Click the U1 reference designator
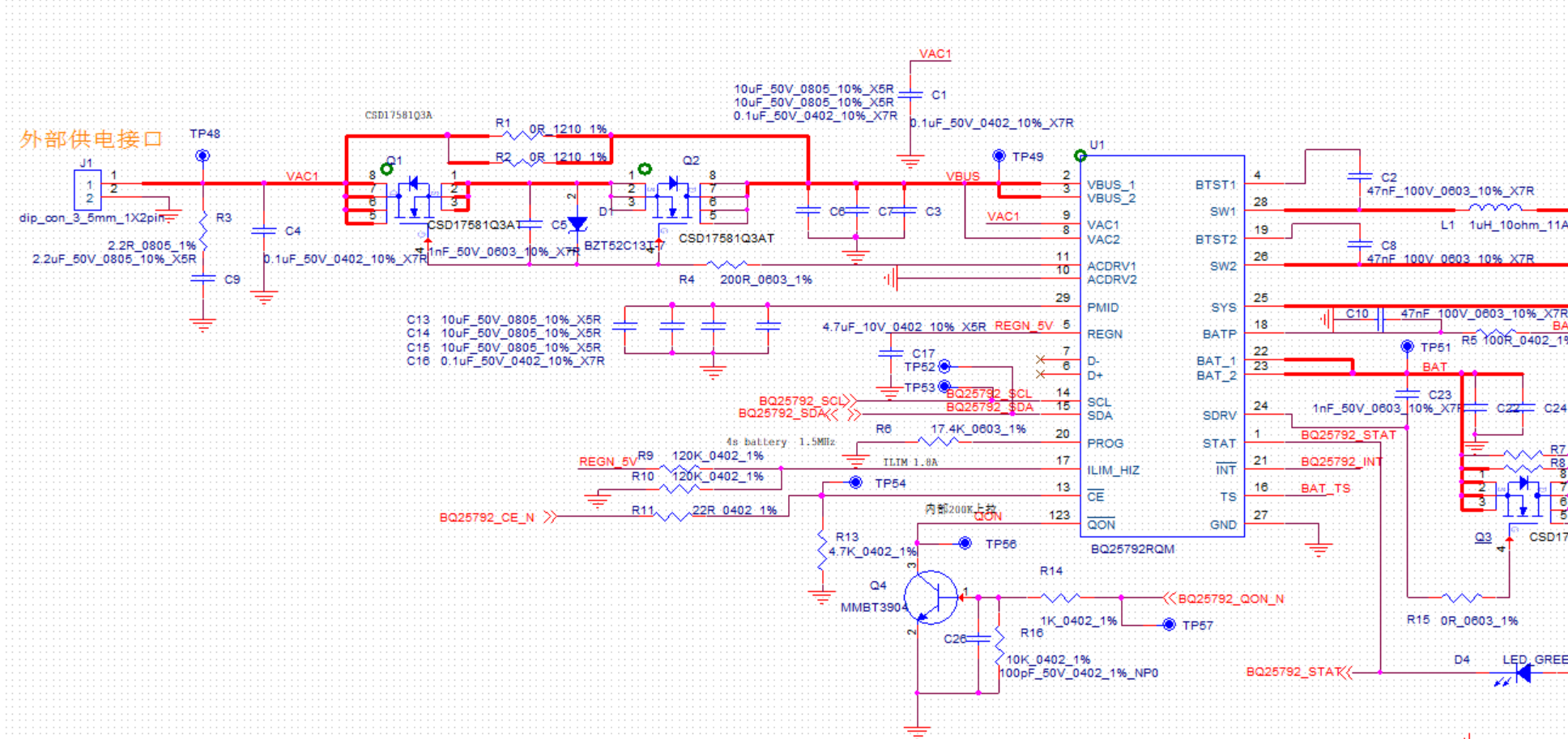1568x739 pixels. (1097, 145)
